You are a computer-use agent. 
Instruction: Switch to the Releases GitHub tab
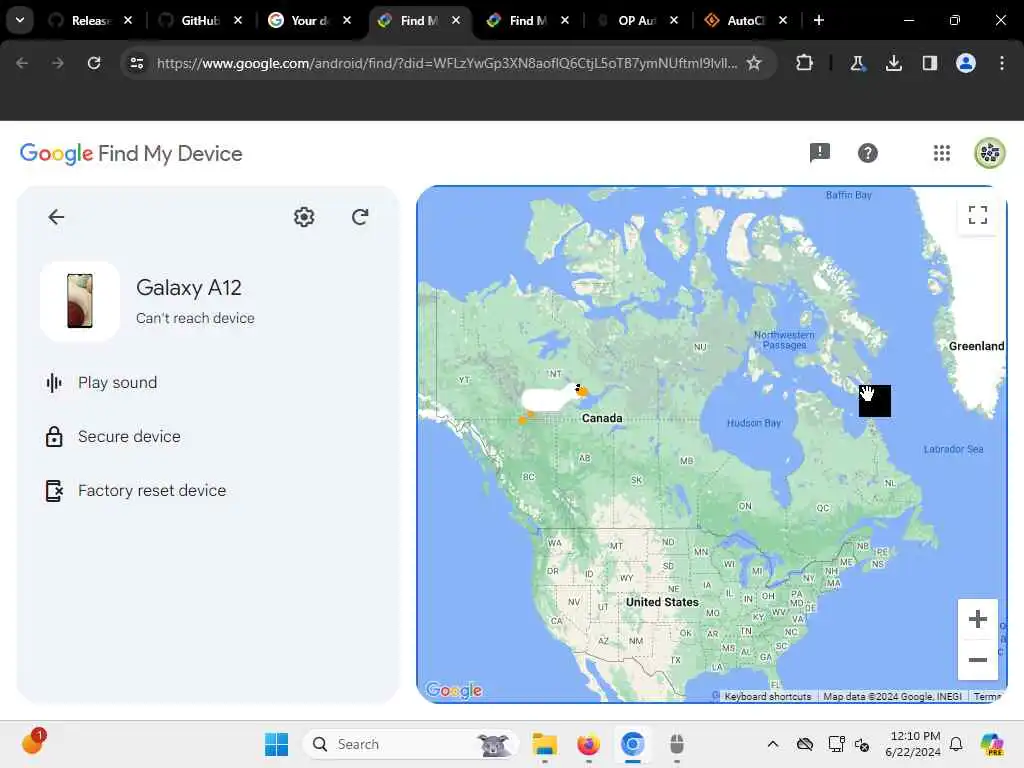(90, 20)
